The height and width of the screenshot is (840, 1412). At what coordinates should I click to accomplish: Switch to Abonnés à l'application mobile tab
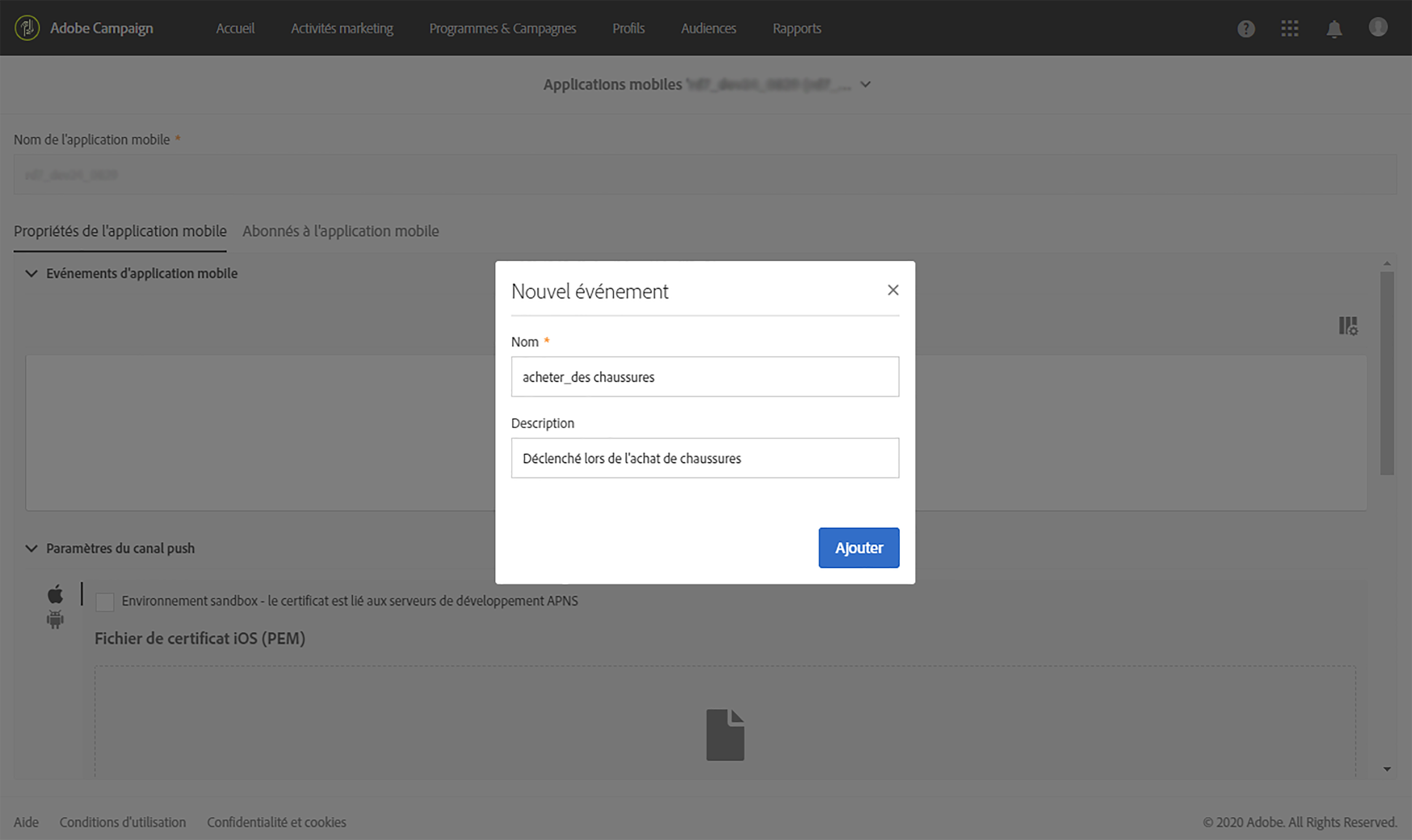point(340,231)
